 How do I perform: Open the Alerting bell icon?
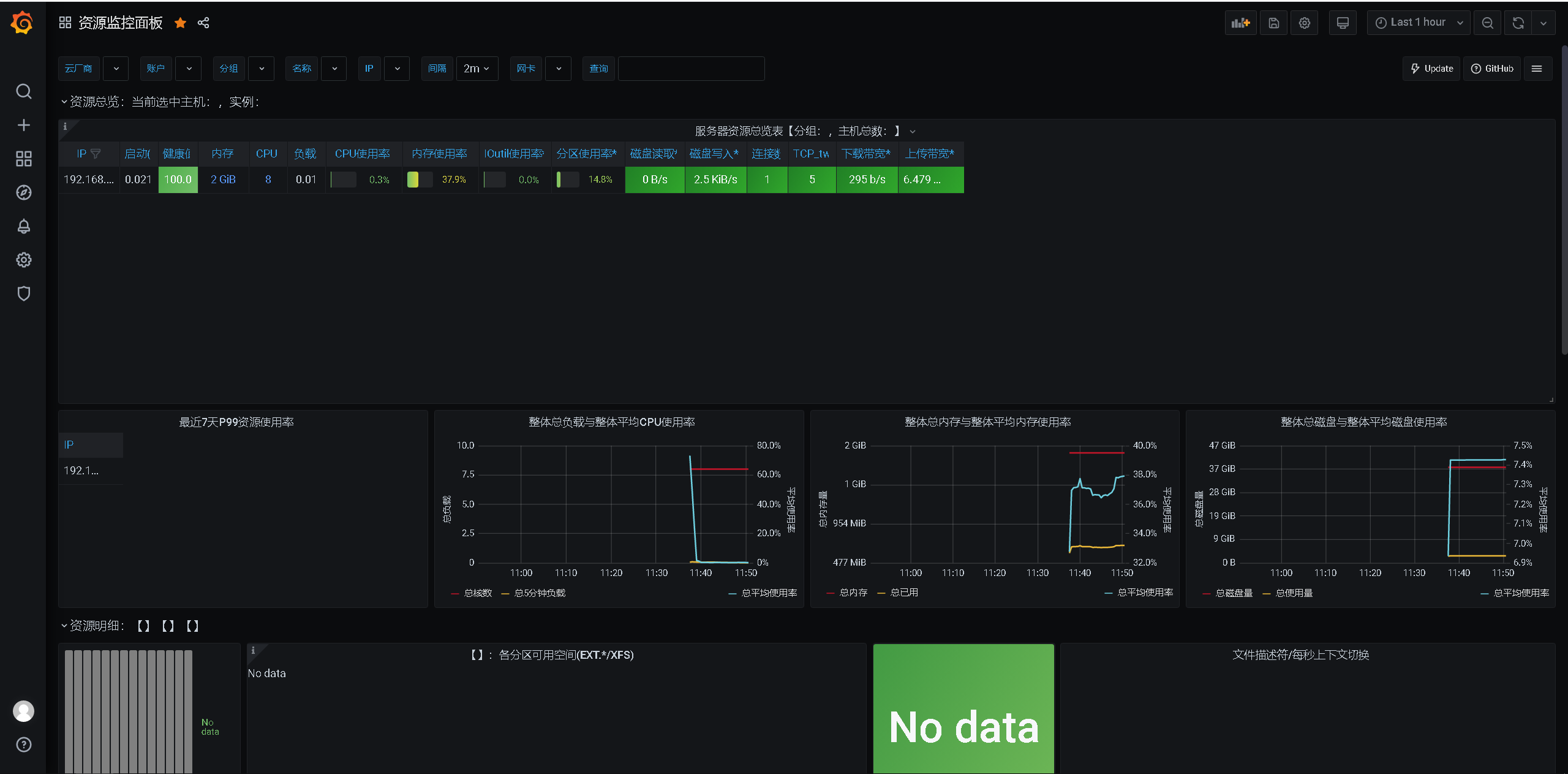click(23, 226)
